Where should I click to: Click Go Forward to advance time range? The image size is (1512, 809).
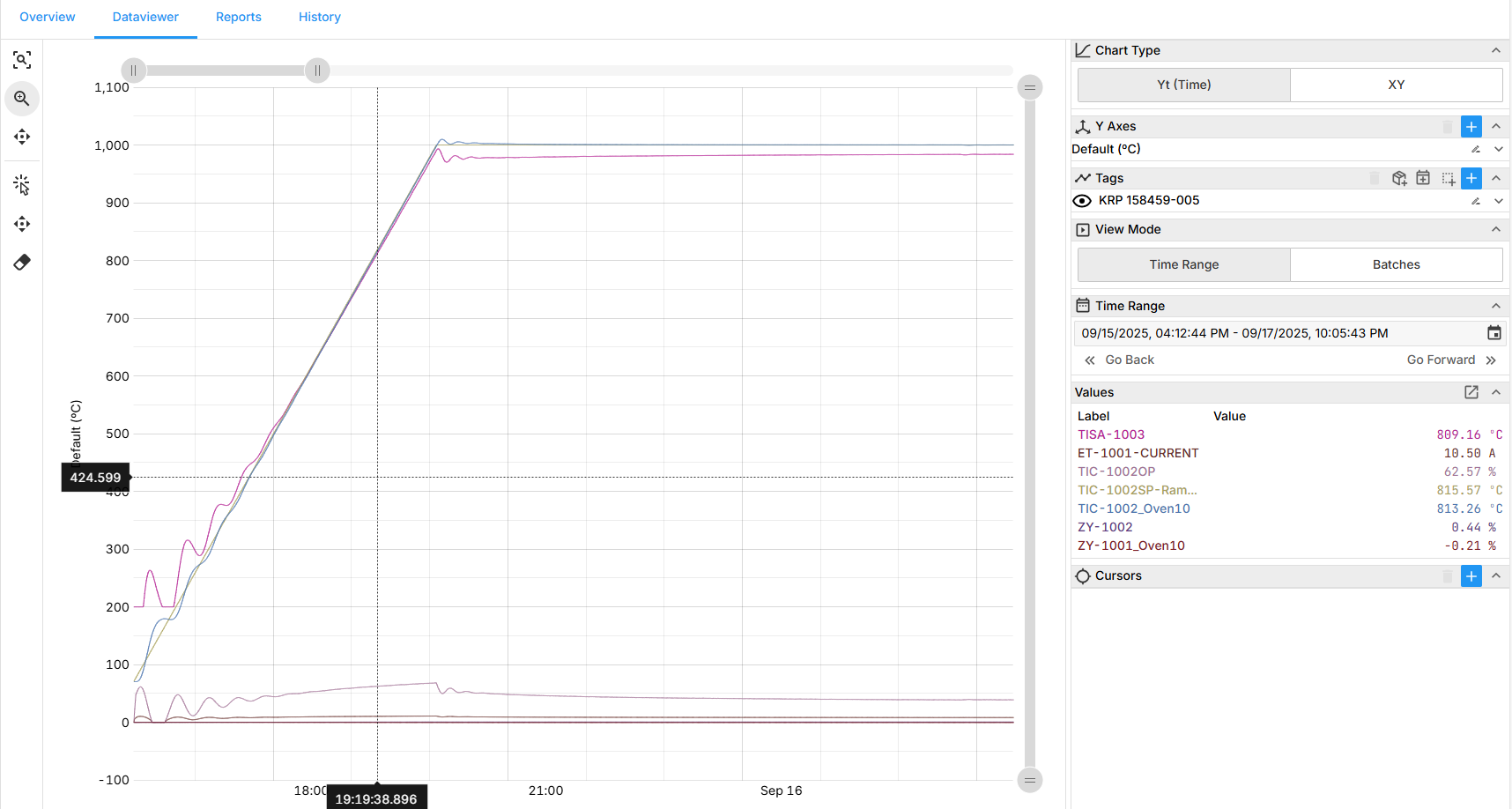point(1450,360)
